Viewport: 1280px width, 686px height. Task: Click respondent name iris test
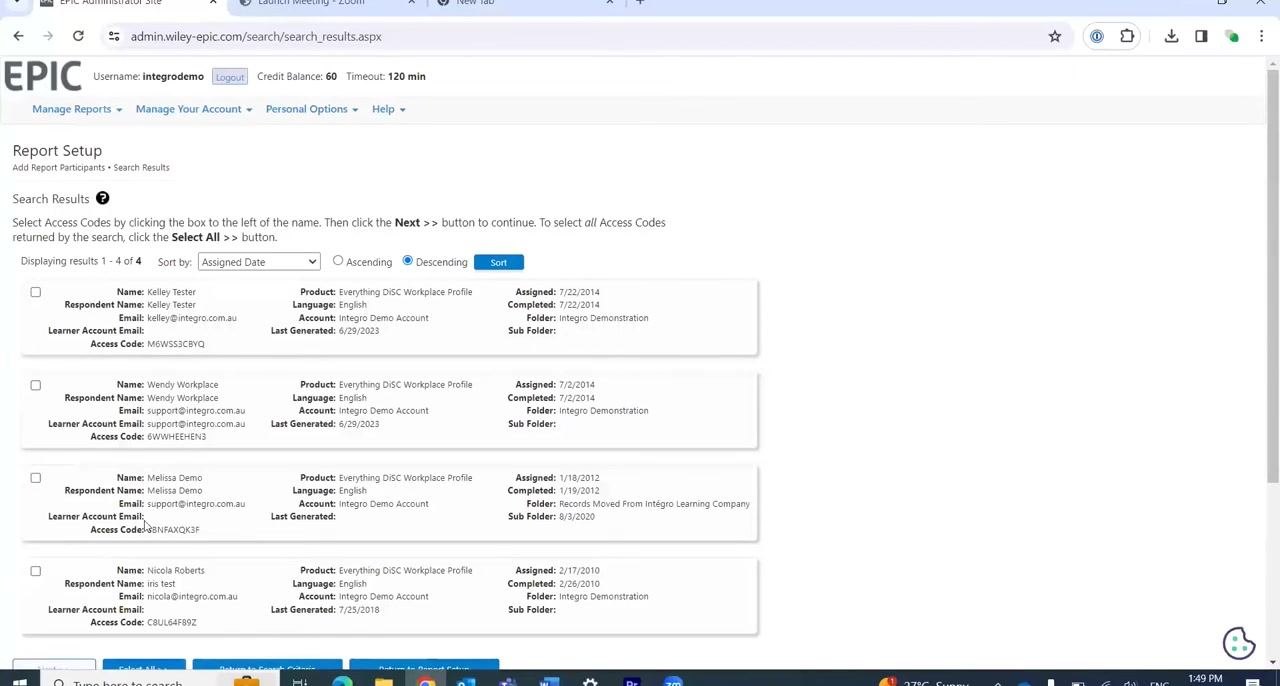(161, 584)
